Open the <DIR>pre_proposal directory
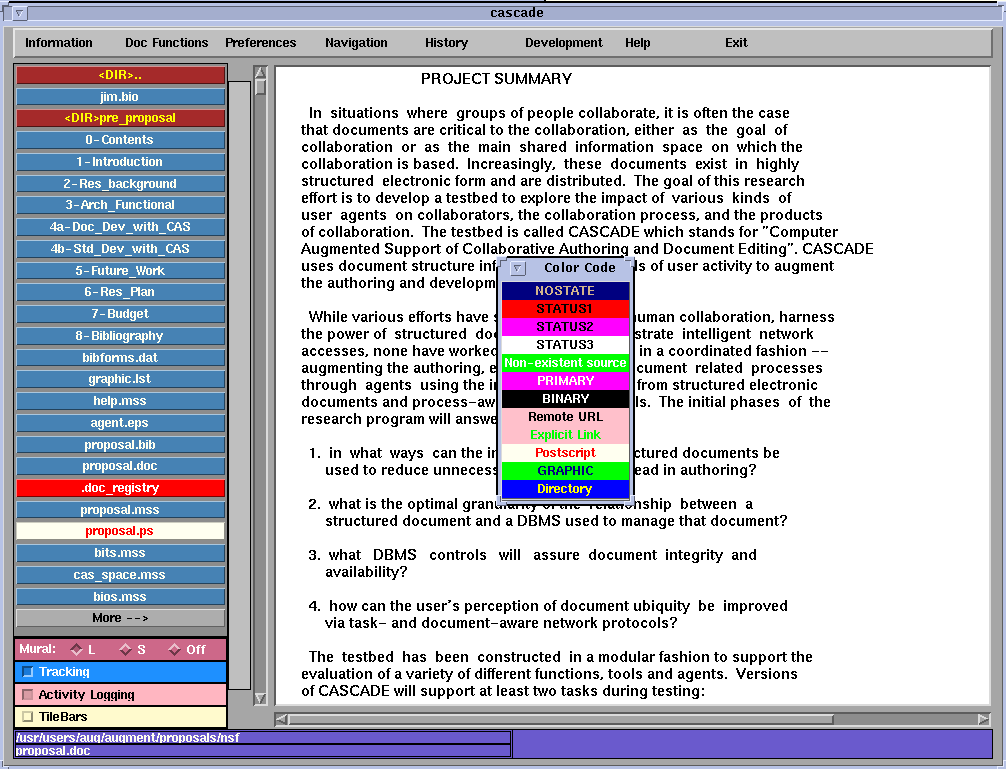Viewport: 1006px width, 769px height. 120,118
